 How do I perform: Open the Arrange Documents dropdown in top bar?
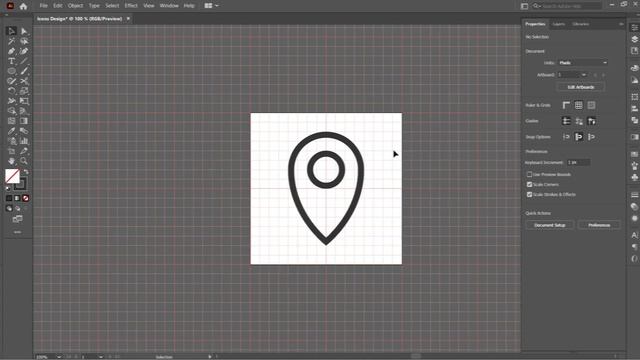(211, 6)
